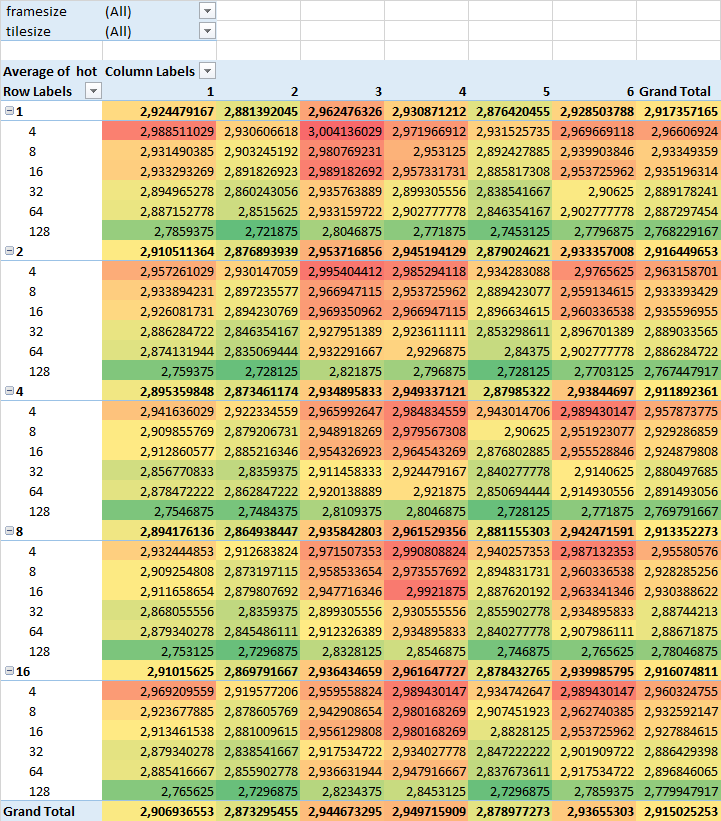Open the tilesize filter dropdown
The height and width of the screenshot is (821, 721).
[x=207, y=31]
